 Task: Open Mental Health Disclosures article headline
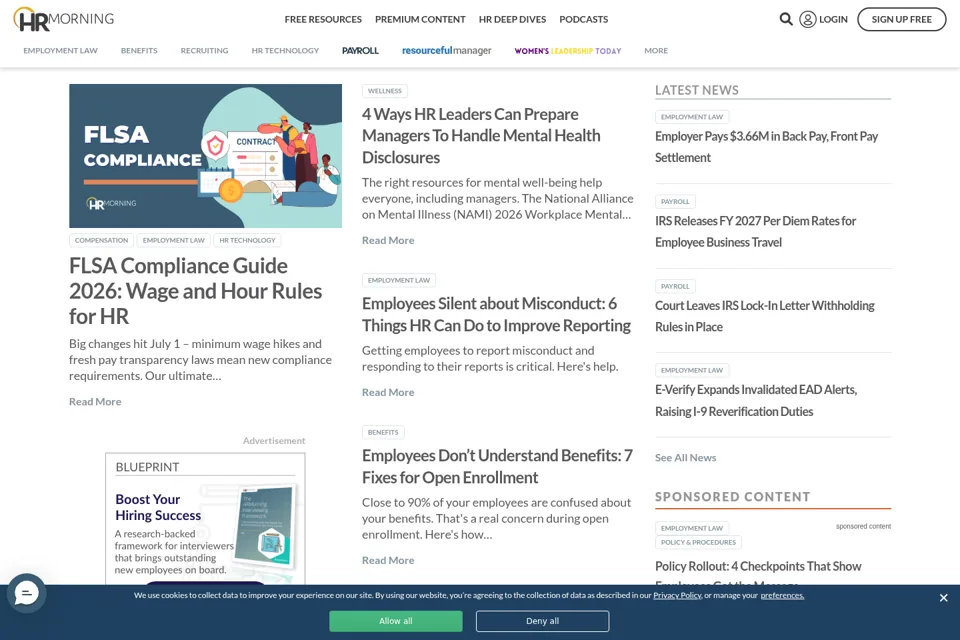(481, 136)
